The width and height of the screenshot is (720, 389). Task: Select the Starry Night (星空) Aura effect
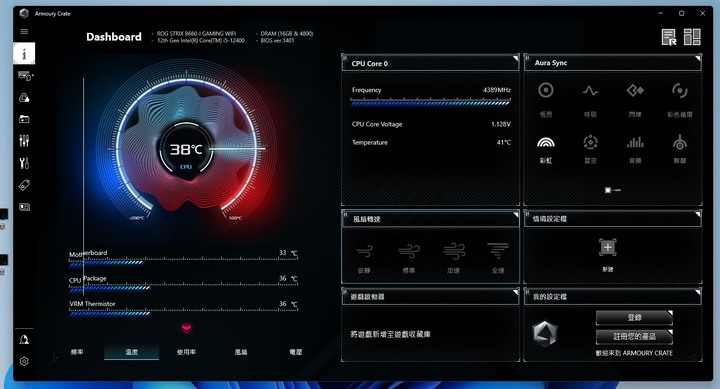(x=590, y=142)
